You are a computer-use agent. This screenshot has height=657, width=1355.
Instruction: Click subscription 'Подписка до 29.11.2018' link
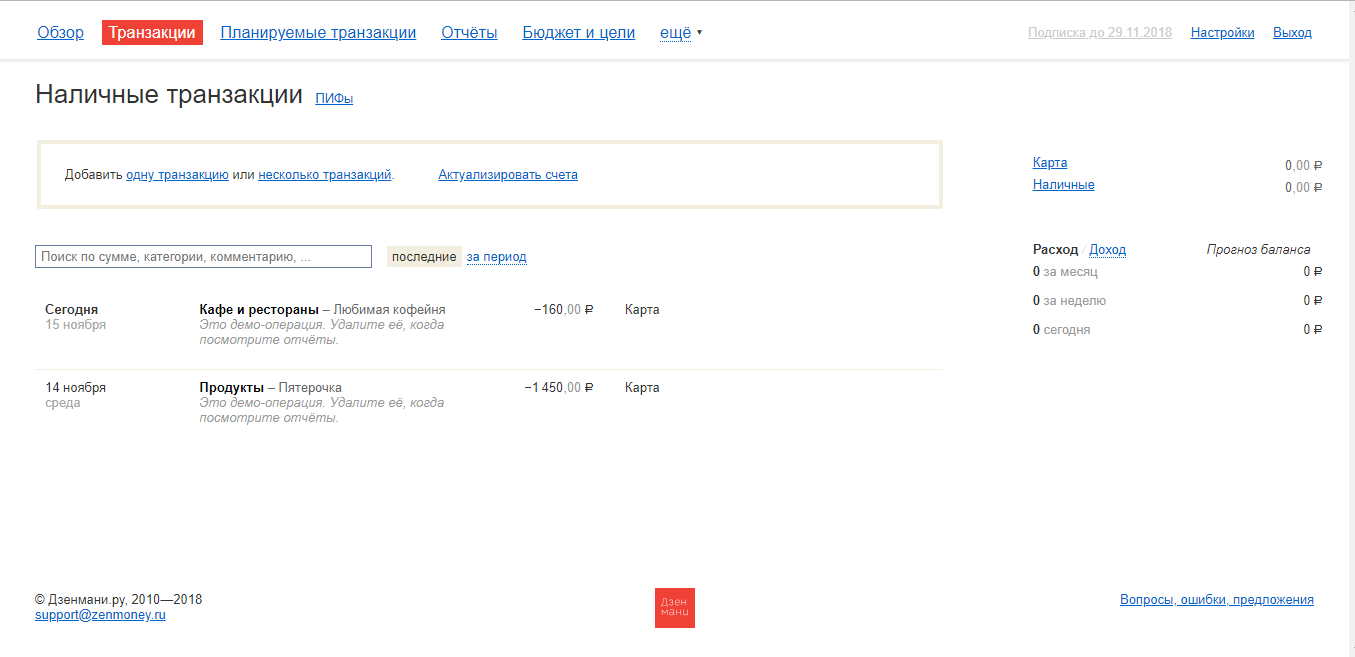tap(1099, 33)
